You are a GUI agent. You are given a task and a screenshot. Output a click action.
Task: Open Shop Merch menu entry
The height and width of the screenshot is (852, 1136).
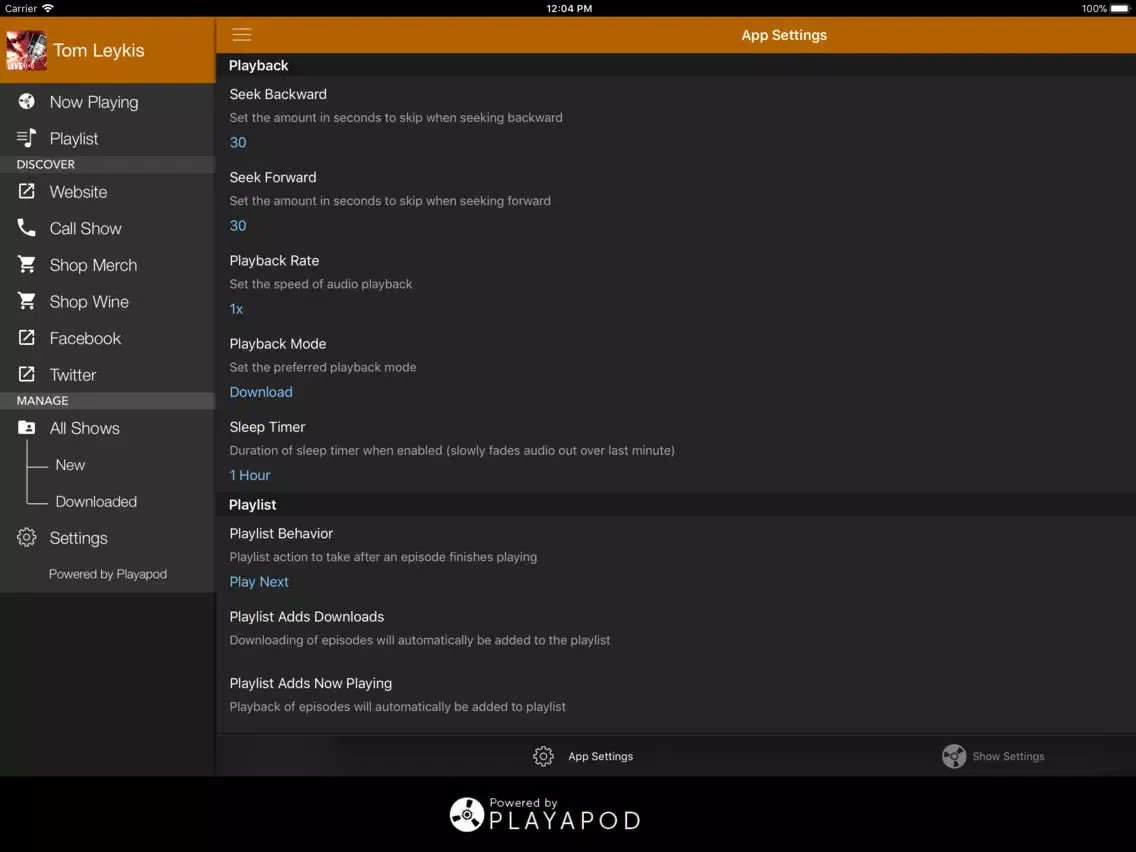point(107,264)
